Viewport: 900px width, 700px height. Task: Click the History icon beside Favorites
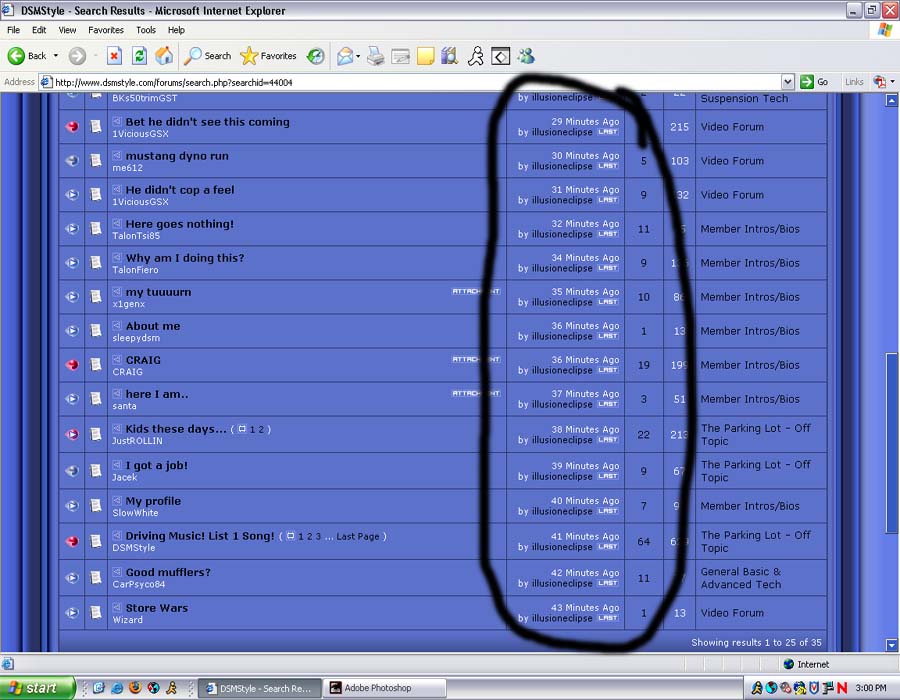(x=315, y=56)
